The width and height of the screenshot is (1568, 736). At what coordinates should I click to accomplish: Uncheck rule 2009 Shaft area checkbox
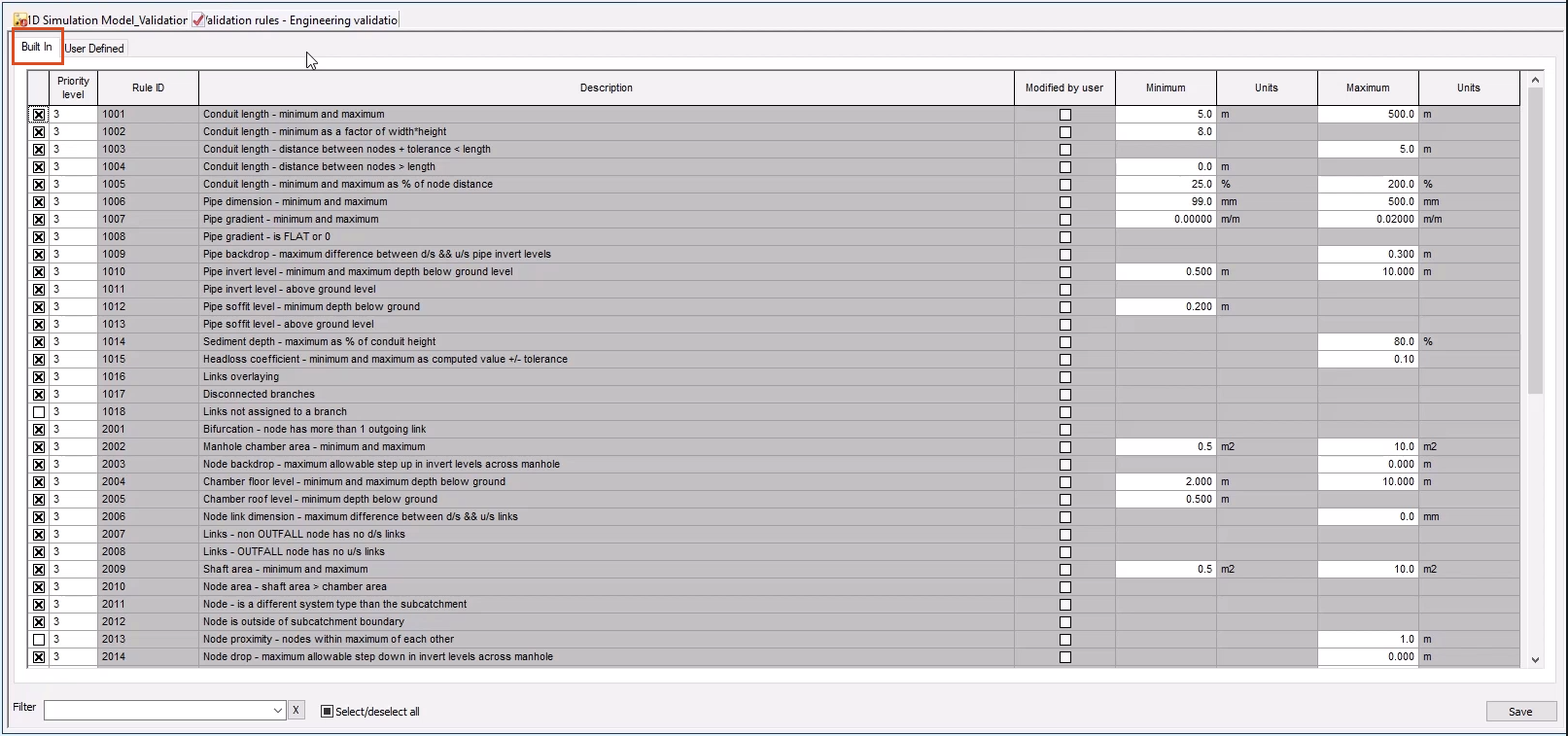[39, 570]
